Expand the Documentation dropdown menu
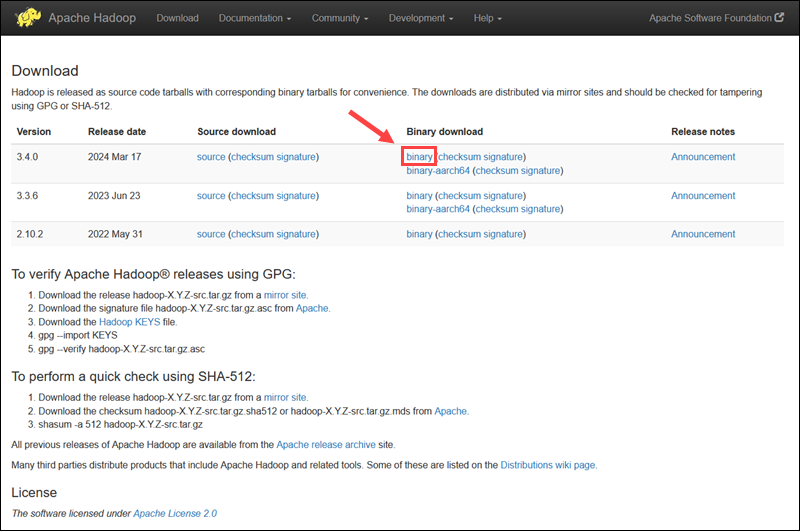 point(255,18)
